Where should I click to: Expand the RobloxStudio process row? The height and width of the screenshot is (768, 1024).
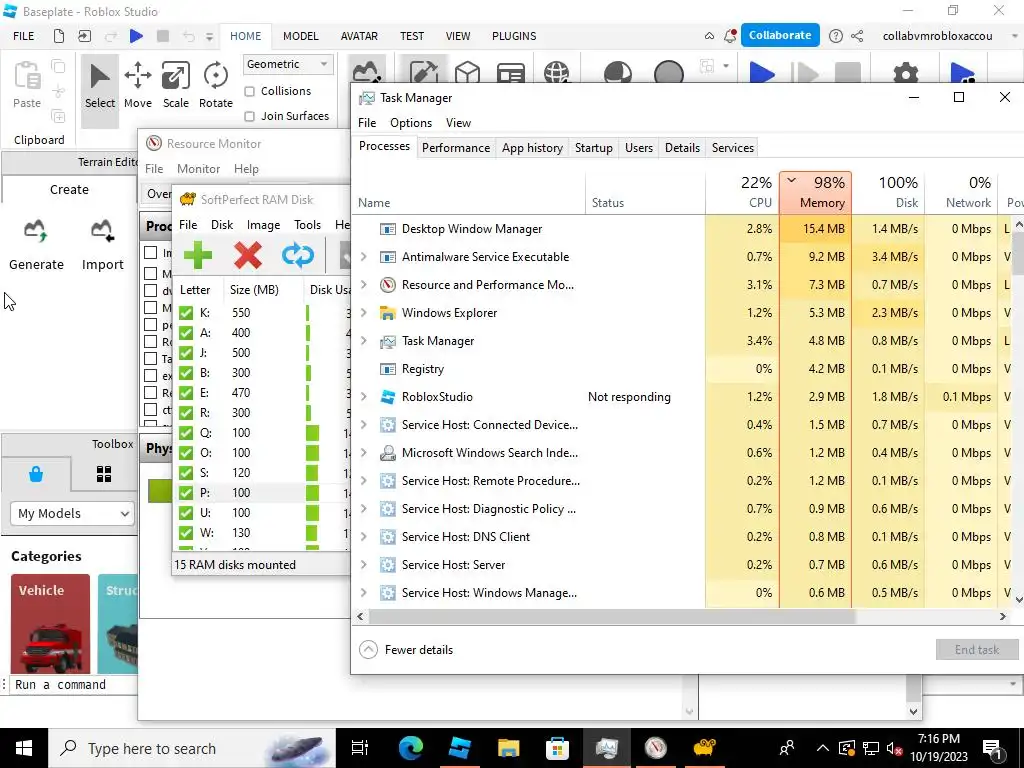[364, 396]
